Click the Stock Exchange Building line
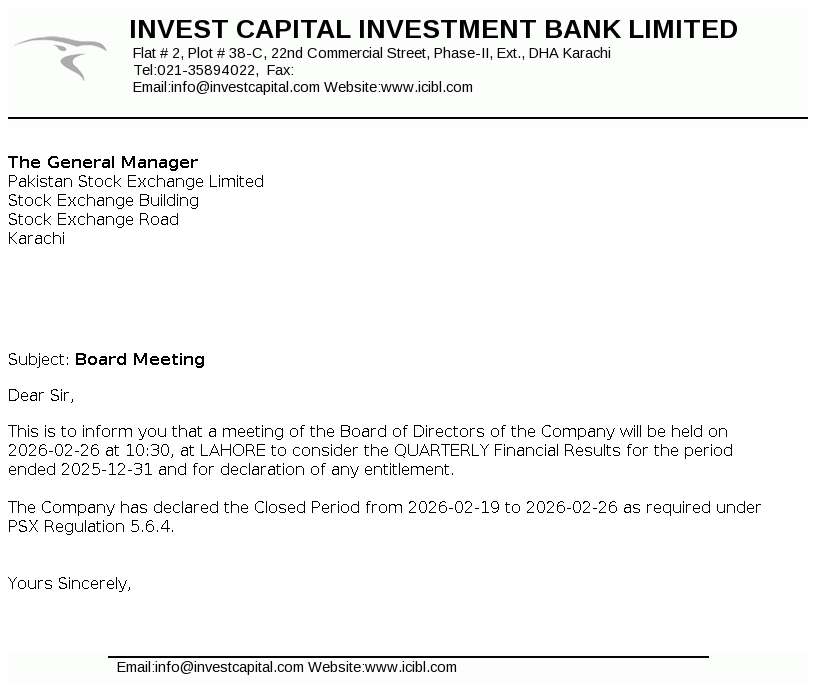 click(x=103, y=200)
